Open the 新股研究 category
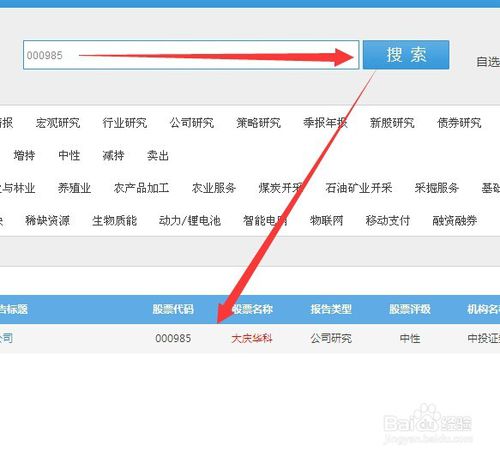 click(392, 123)
